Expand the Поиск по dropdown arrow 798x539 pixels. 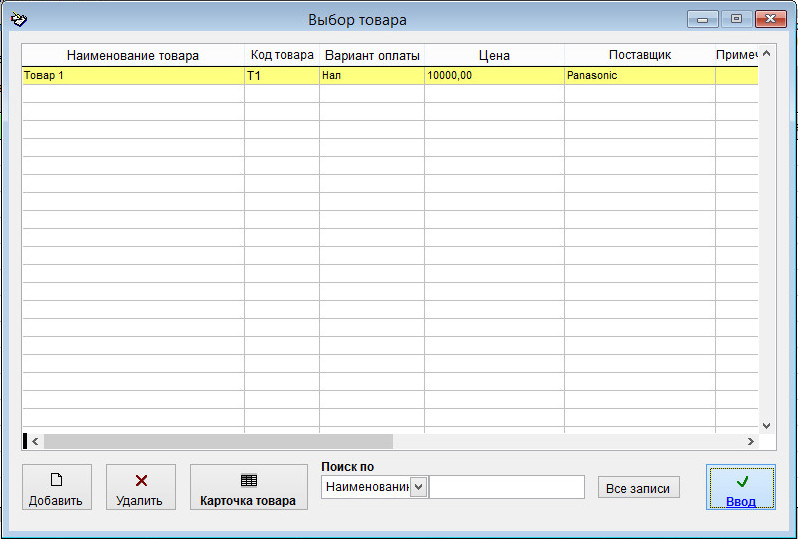[x=418, y=487]
